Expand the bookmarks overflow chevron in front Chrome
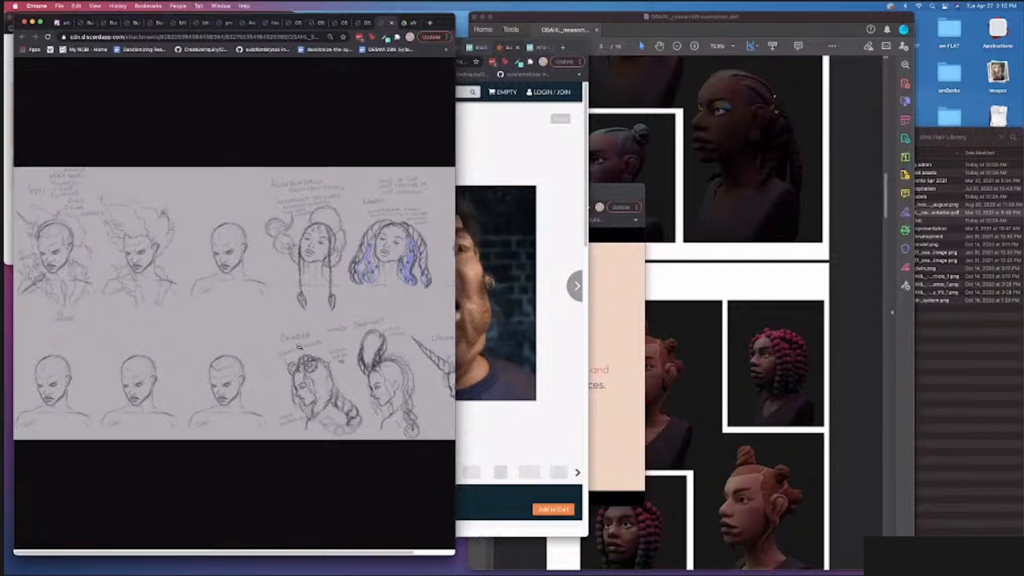The image size is (1024, 576). pyautogui.click(x=446, y=50)
